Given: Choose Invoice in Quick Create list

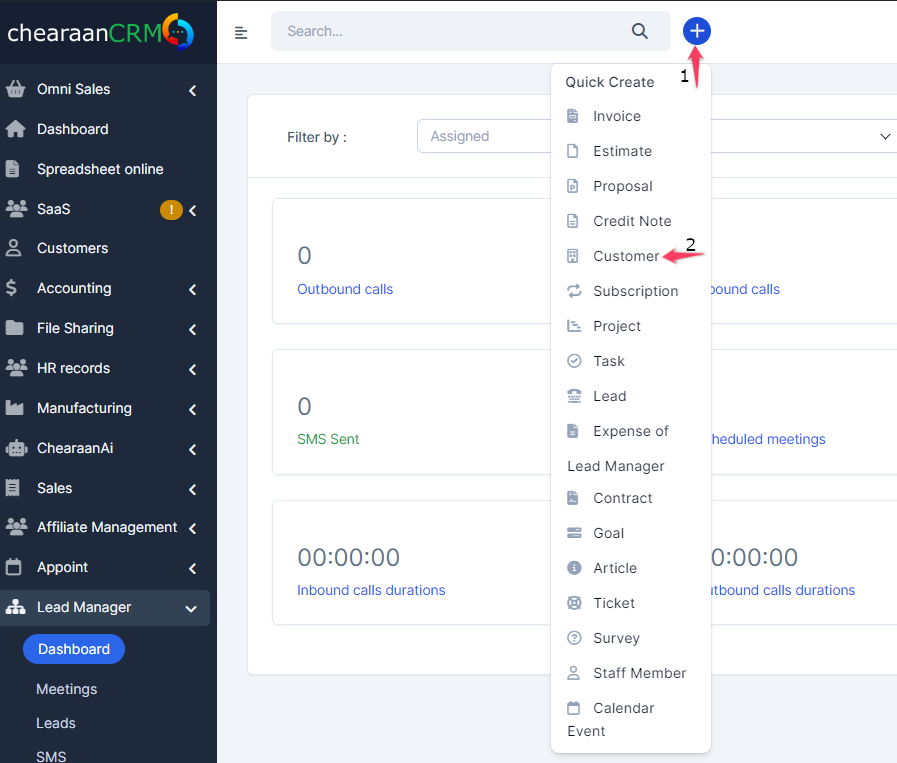Looking at the screenshot, I should 616,116.
